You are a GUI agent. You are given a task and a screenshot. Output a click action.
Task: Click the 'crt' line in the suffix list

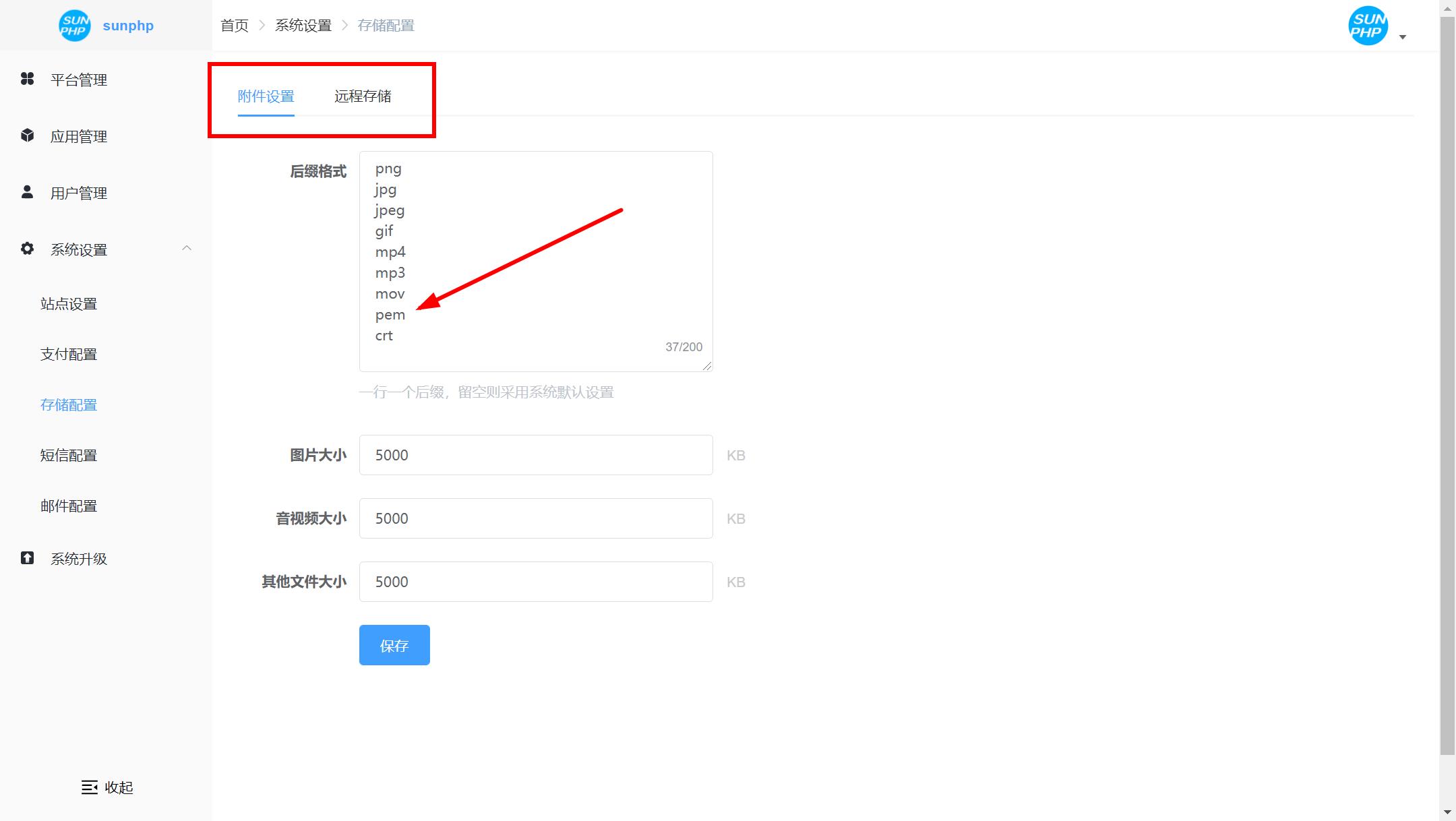tap(384, 336)
